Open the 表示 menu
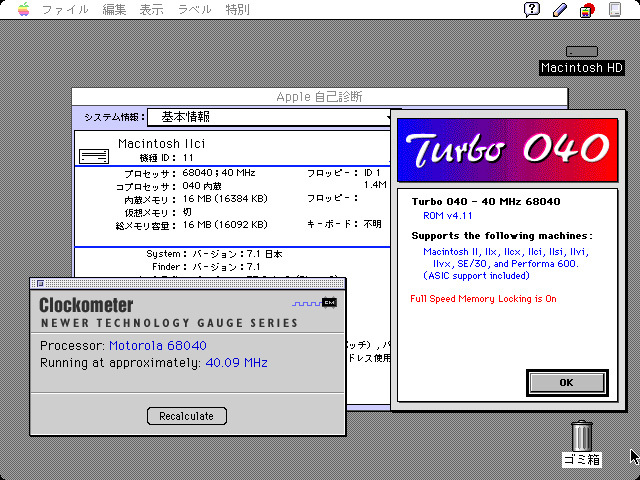The image size is (640, 480). pyautogui.click(x=151, y=9)
